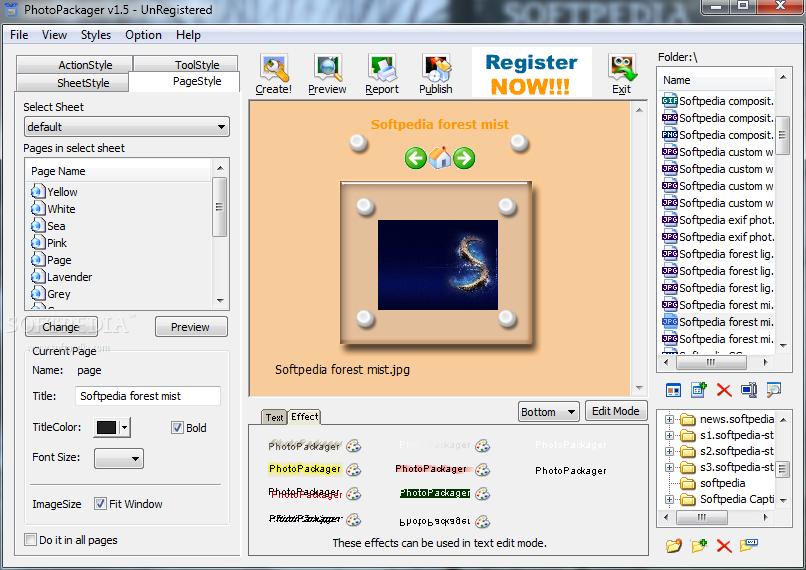Switch to the ActionStyle tab

click(75, 64)
